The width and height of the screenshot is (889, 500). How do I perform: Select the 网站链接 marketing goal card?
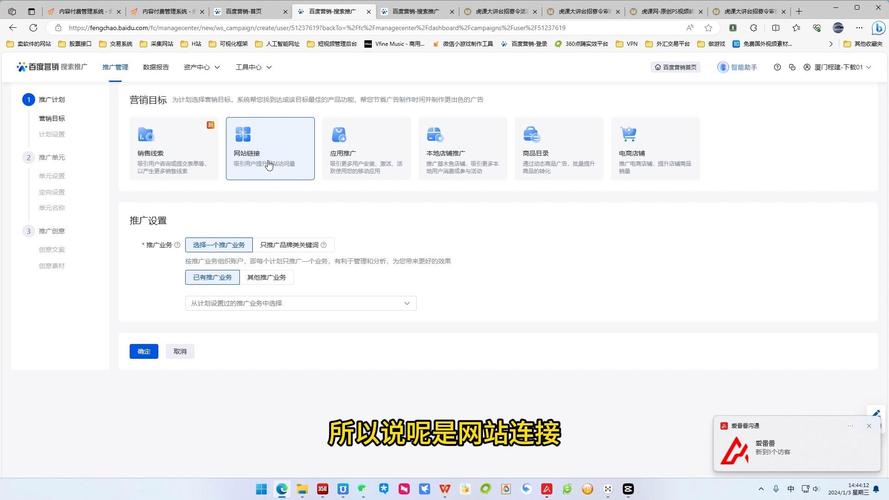coord(270,149)
